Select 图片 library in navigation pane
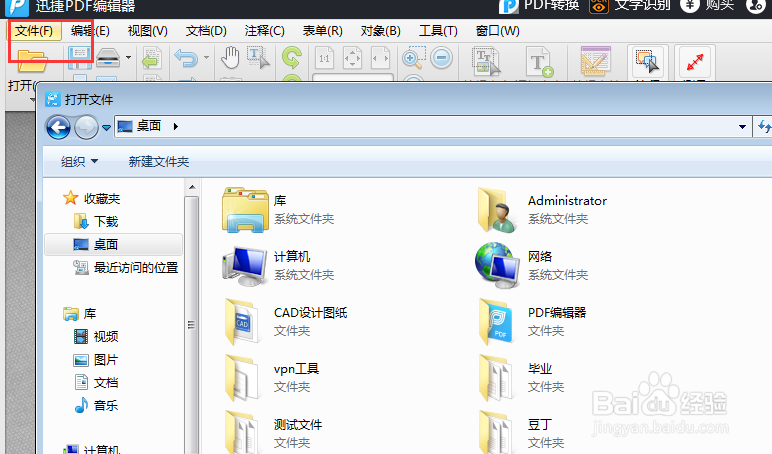The image size is (772, 454). pos(96,360)
